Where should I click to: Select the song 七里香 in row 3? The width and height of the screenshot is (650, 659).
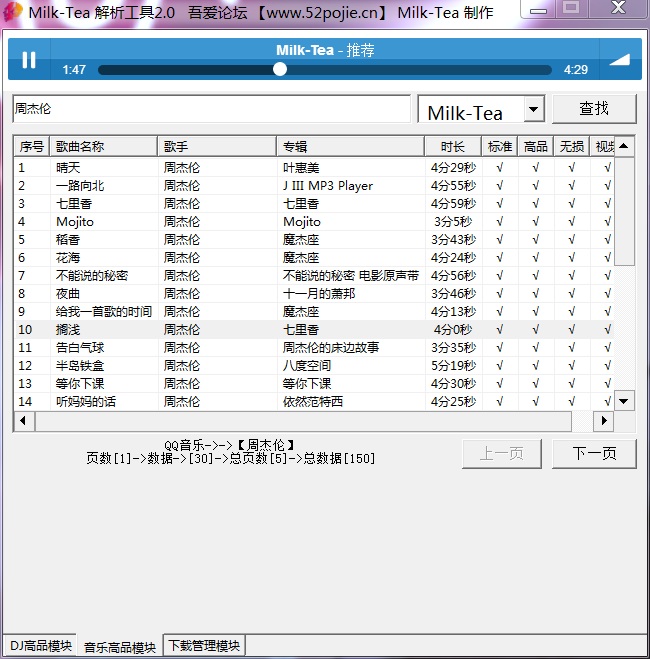click(x=74, y=204)
